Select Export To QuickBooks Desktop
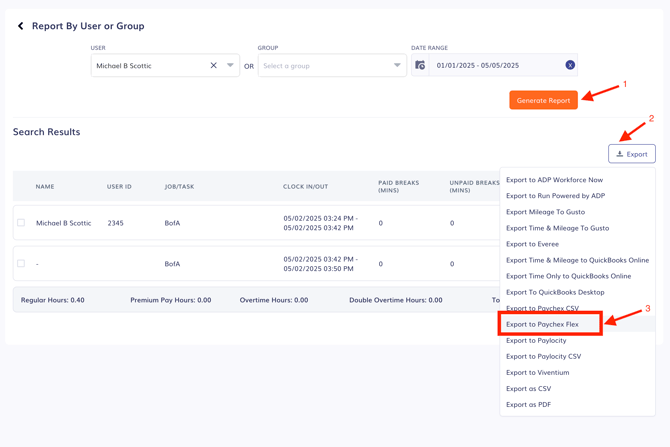This screenshot has height=447, width=670. (555, 292)
